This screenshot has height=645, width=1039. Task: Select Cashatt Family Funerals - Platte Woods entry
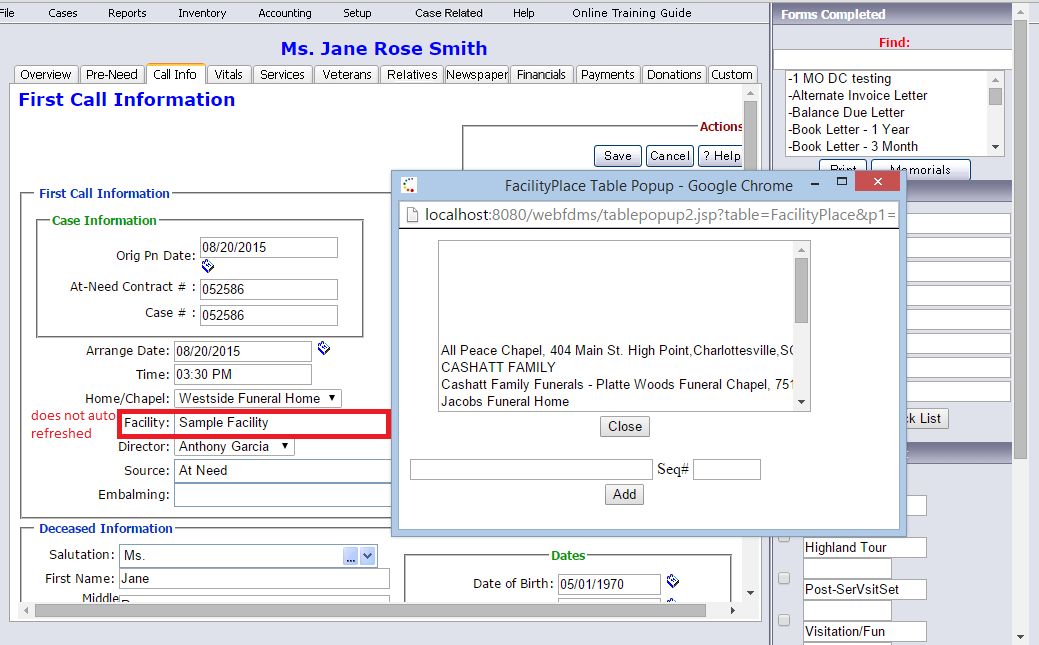pos(616,384)
